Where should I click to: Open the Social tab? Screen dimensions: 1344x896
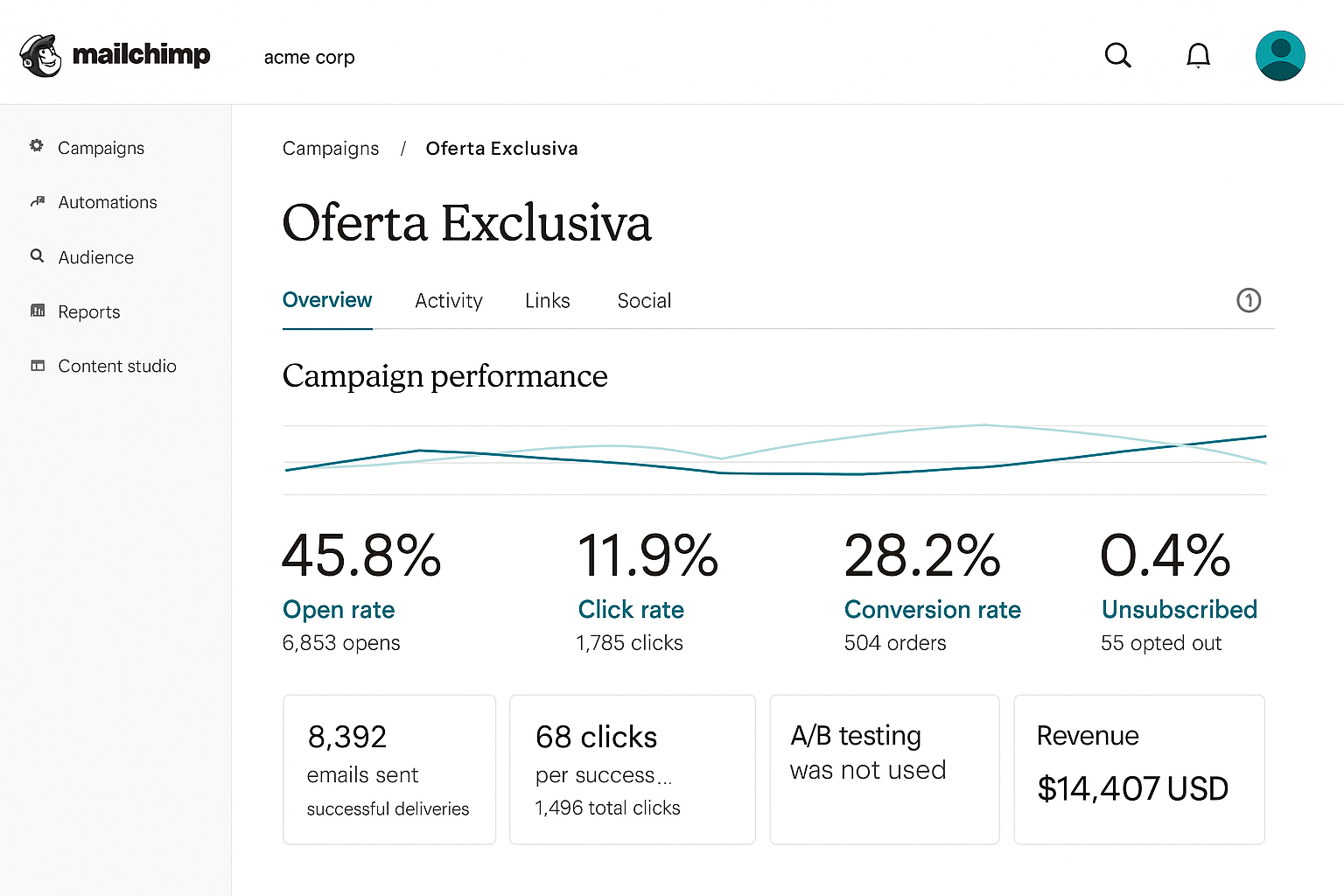pyautogui.click(x=644, y=300)
